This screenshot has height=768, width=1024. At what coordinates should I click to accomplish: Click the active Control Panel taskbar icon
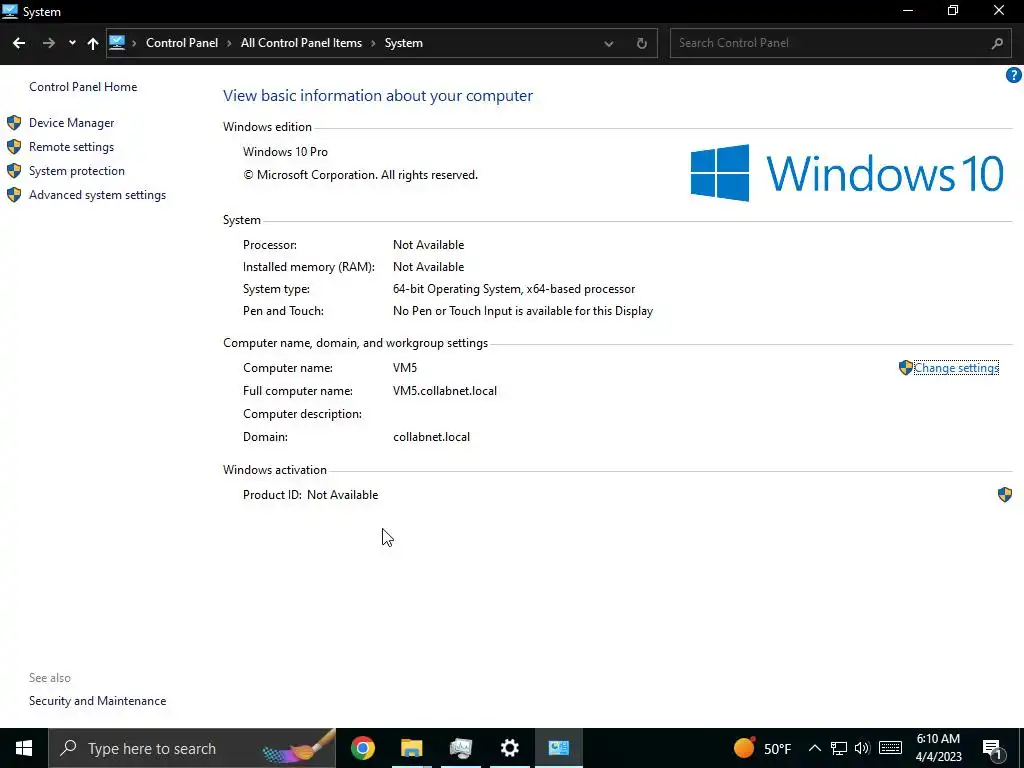point(558,748)
